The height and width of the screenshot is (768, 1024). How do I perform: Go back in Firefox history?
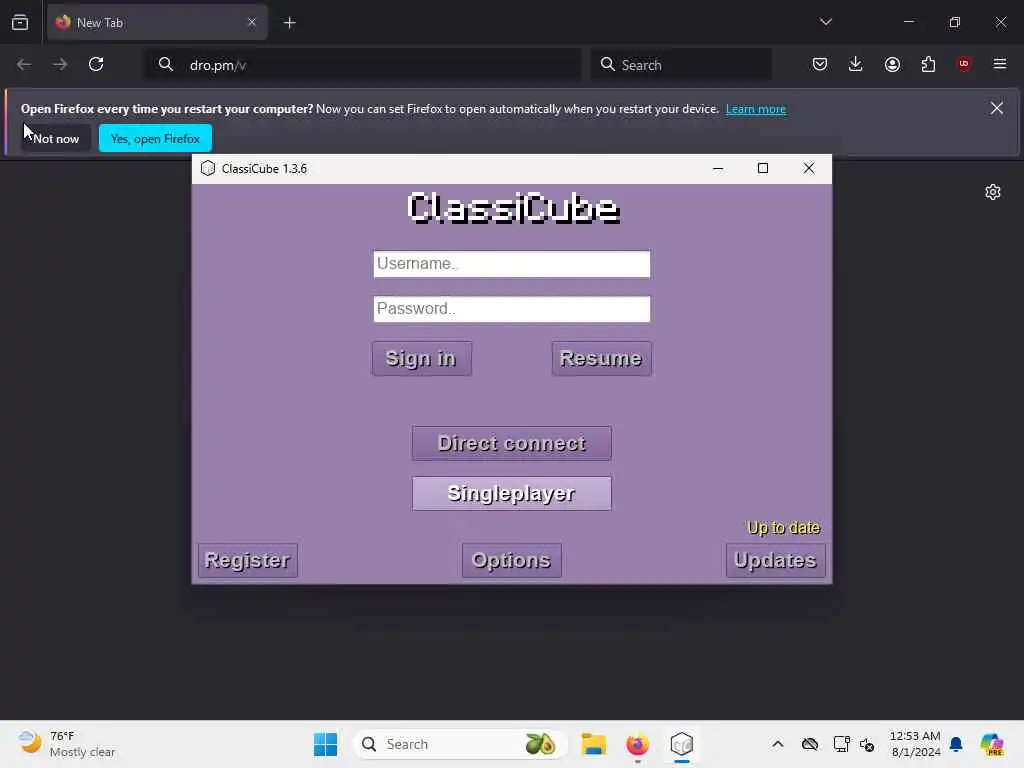coord(24,64)
